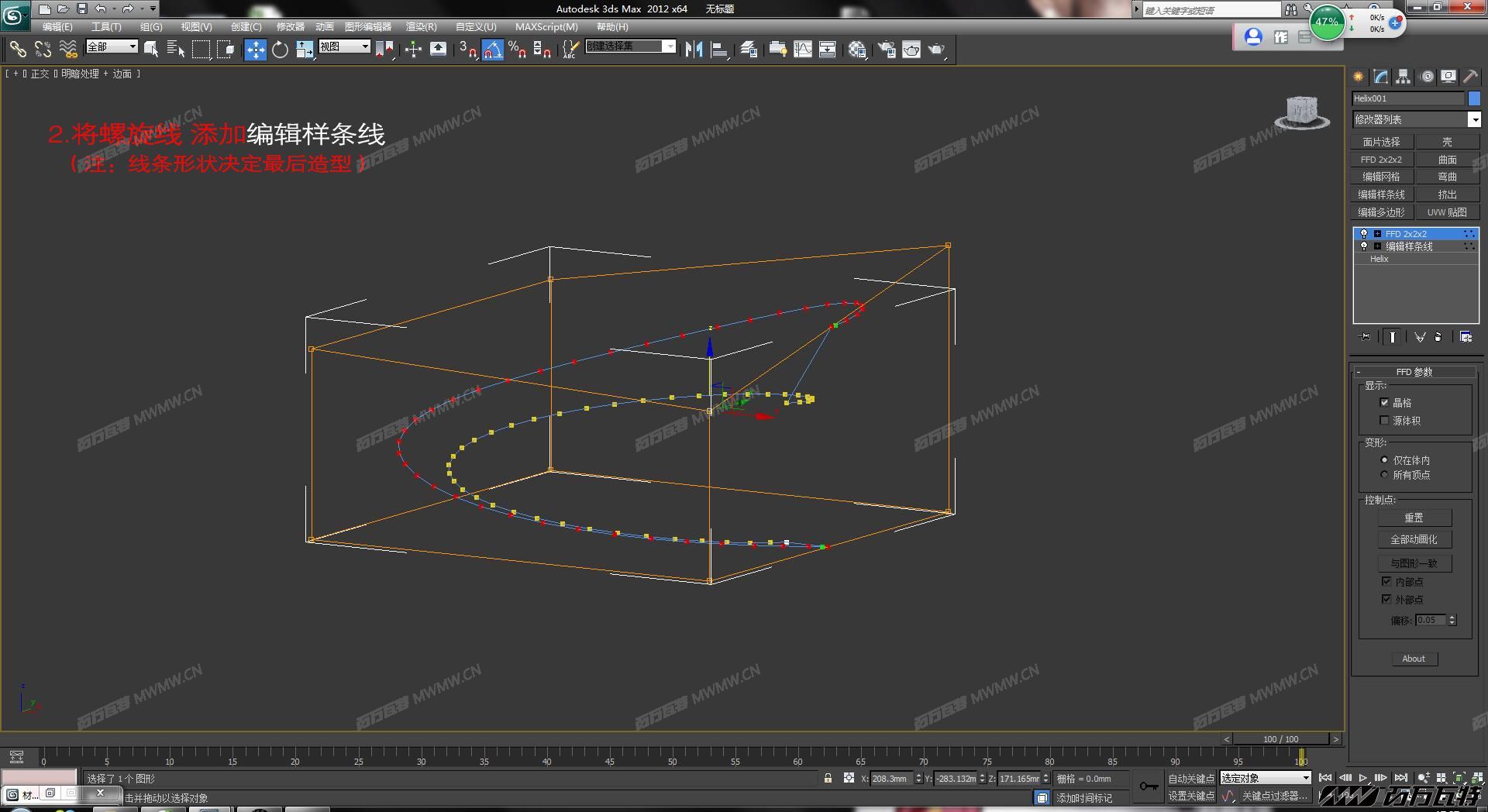
Task: Open the Curve Editor icon
Action: tap(803, 50)
